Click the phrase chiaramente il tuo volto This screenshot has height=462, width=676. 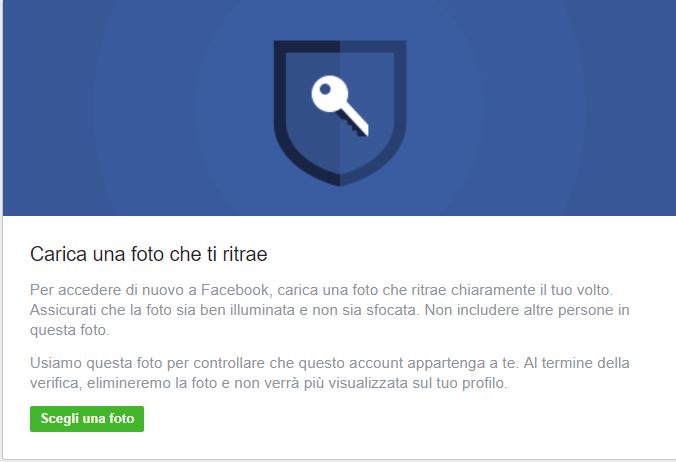tap(532, 290)
